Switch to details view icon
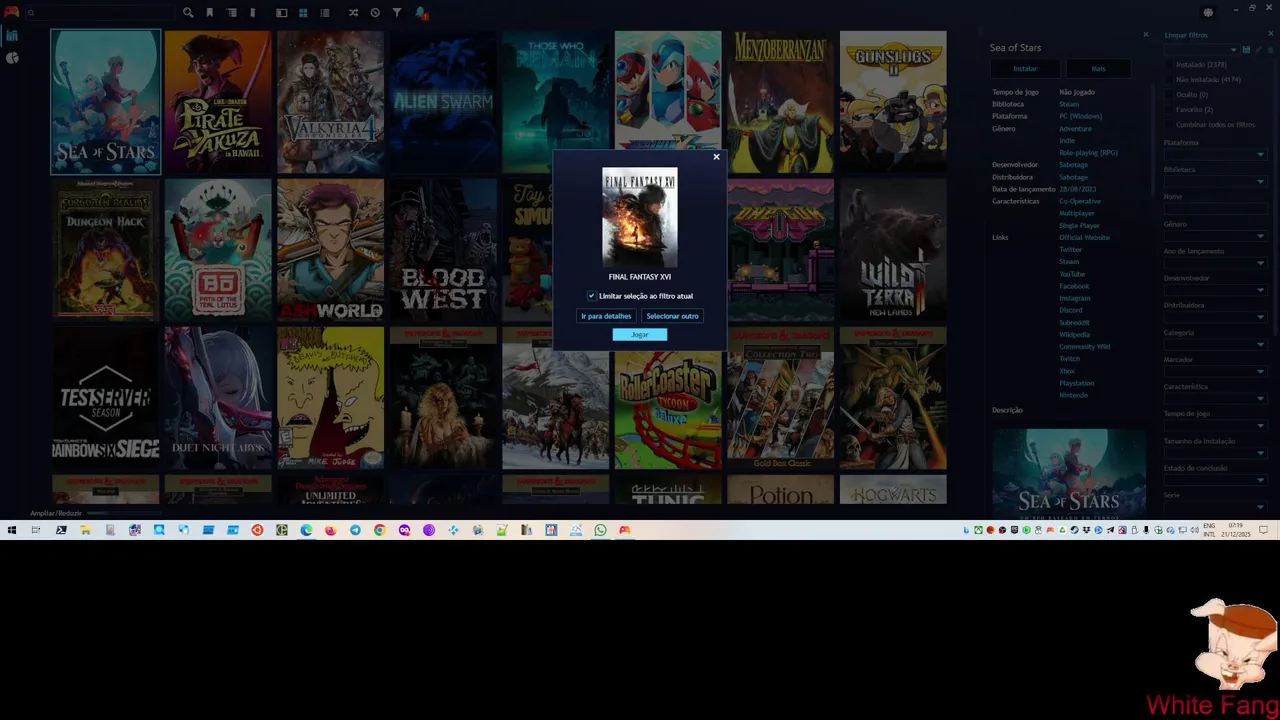This screenshot has height=720, width=1280. (x=282, y=13)
